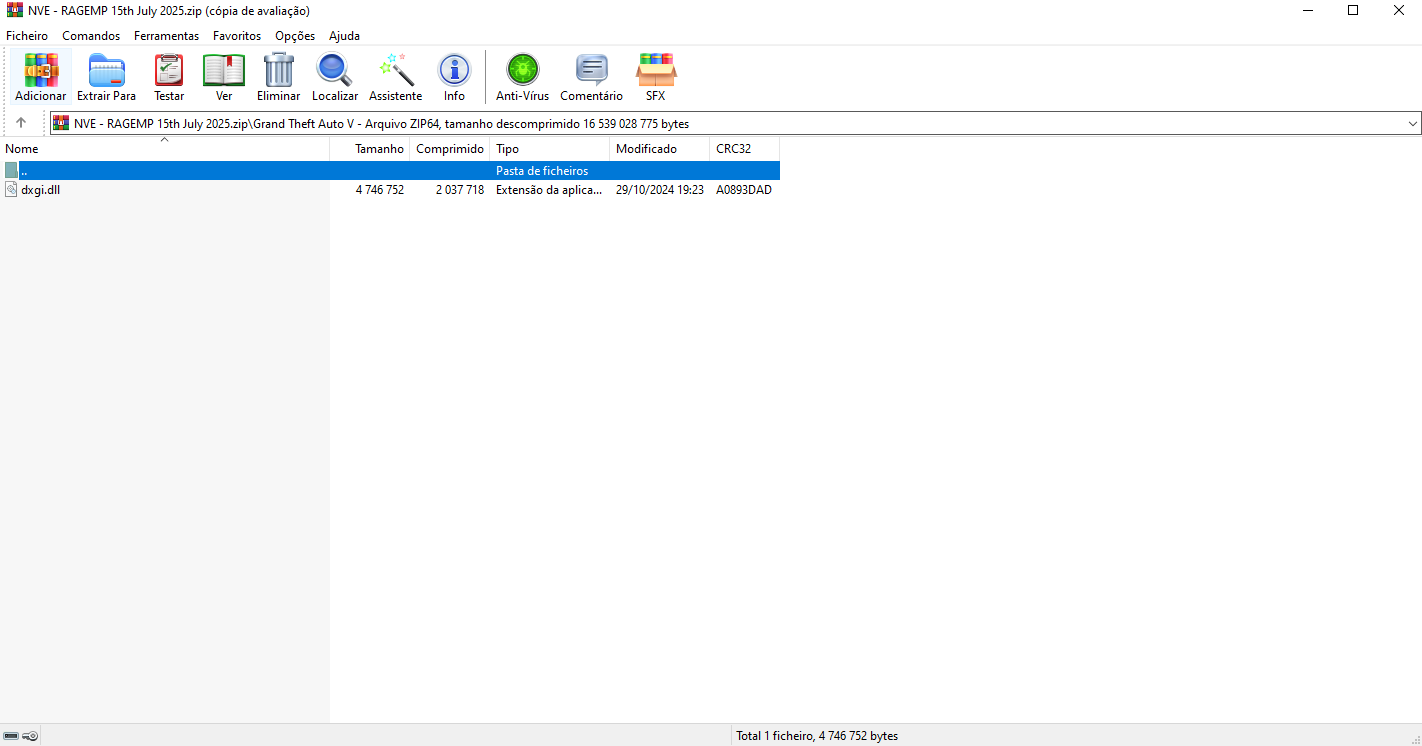Open the Opções menu

point(295,35)
